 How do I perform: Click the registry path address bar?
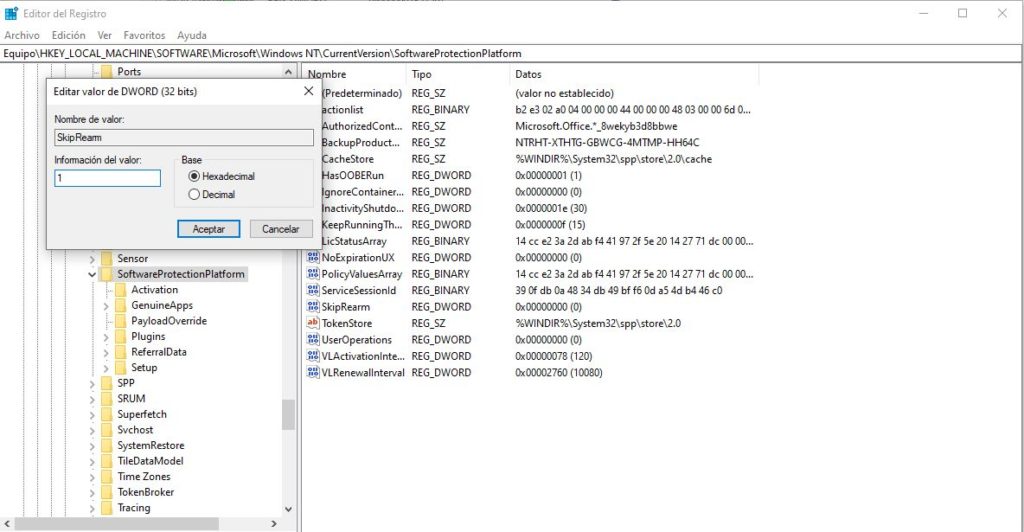[x=511, y=54]
